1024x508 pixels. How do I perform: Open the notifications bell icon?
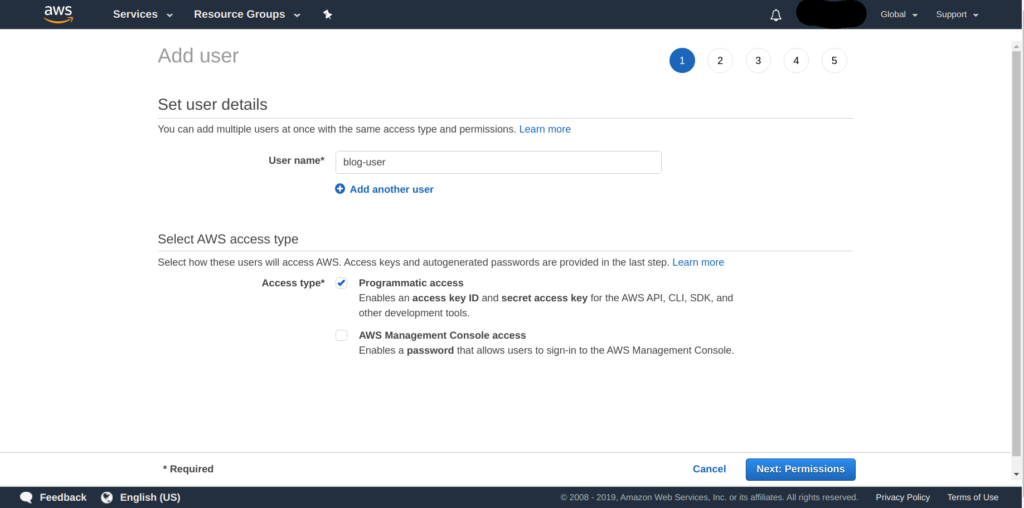tap(776, 15)
